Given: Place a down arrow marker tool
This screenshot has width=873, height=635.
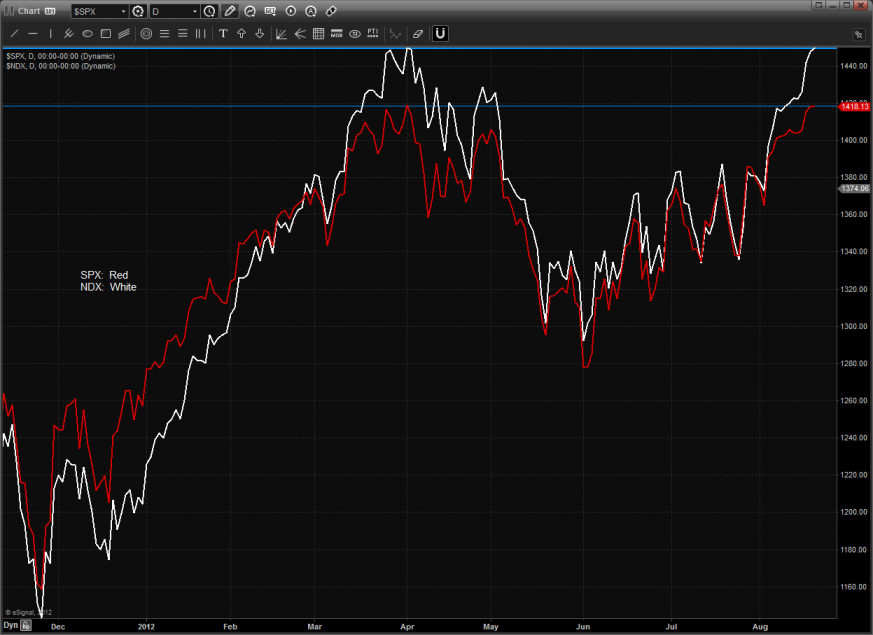Looking at the screenshot, I should pyautogui.click(x=259, y=34).
